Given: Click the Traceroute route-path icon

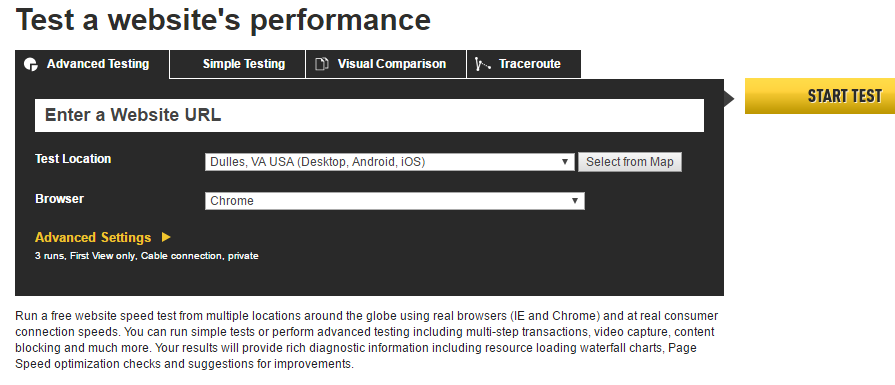Looking at the screenshot, I should tap(483, 64).
